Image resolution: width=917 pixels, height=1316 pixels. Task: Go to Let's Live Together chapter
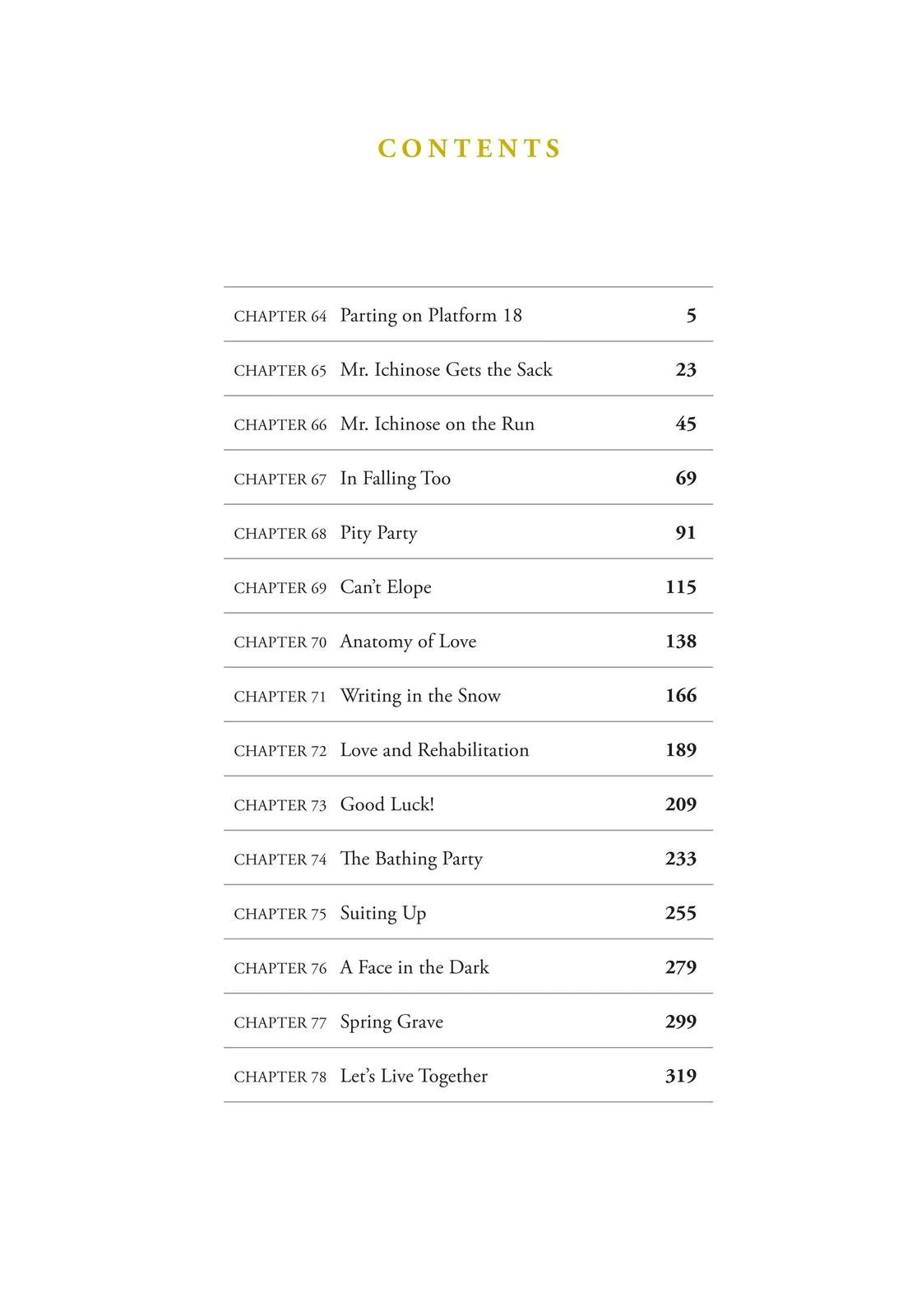tap(468, 1075)
